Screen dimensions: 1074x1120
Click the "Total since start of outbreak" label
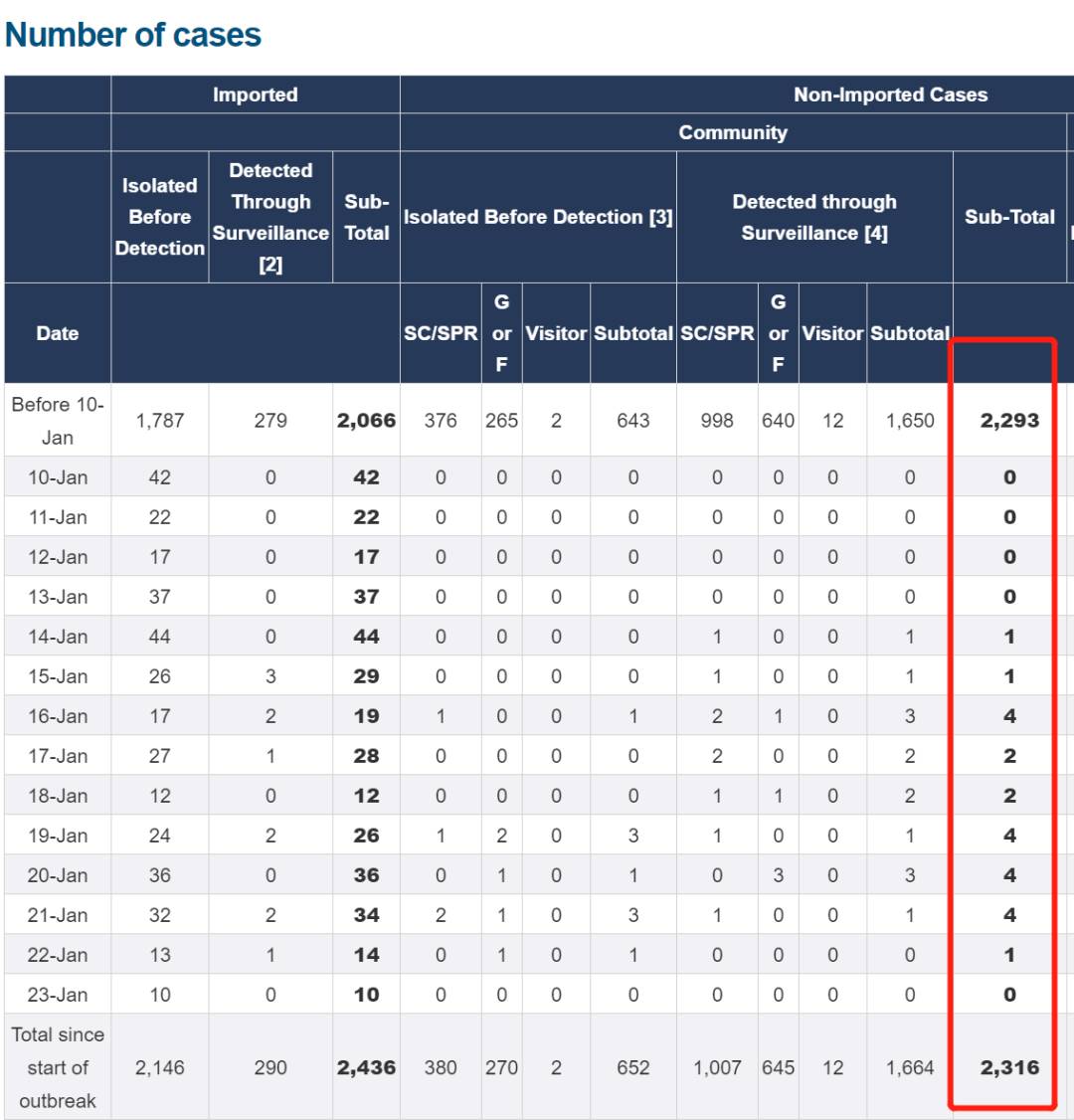point(58,1067)
